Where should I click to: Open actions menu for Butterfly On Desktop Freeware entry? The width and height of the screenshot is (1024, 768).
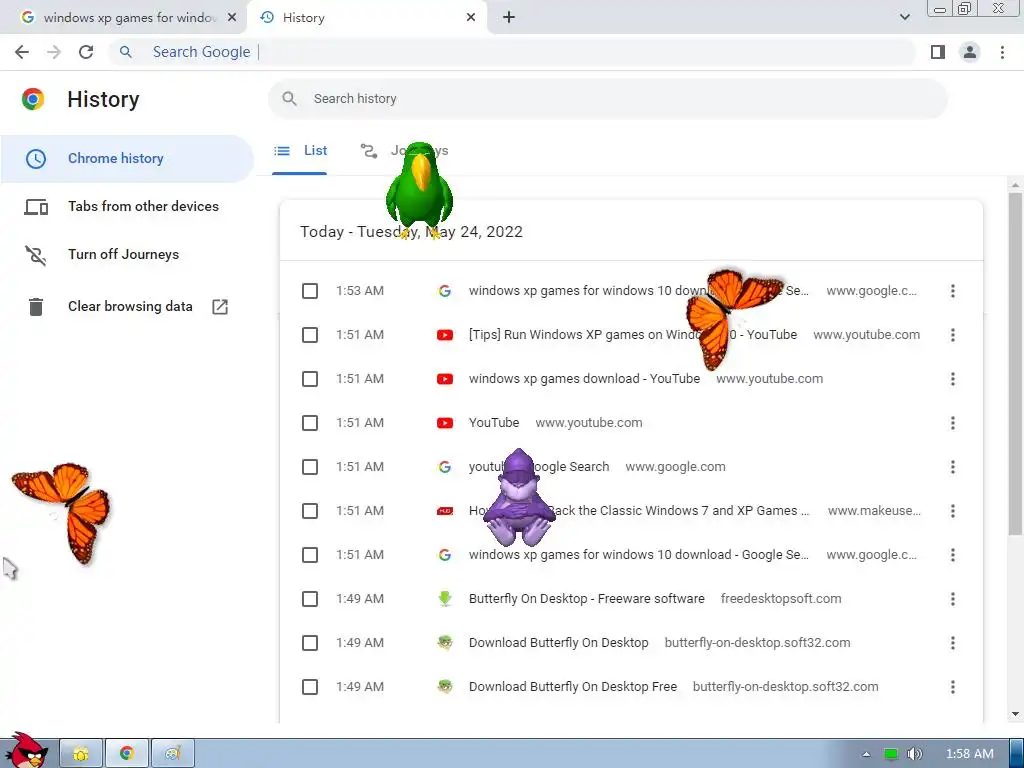coord(953,599)
